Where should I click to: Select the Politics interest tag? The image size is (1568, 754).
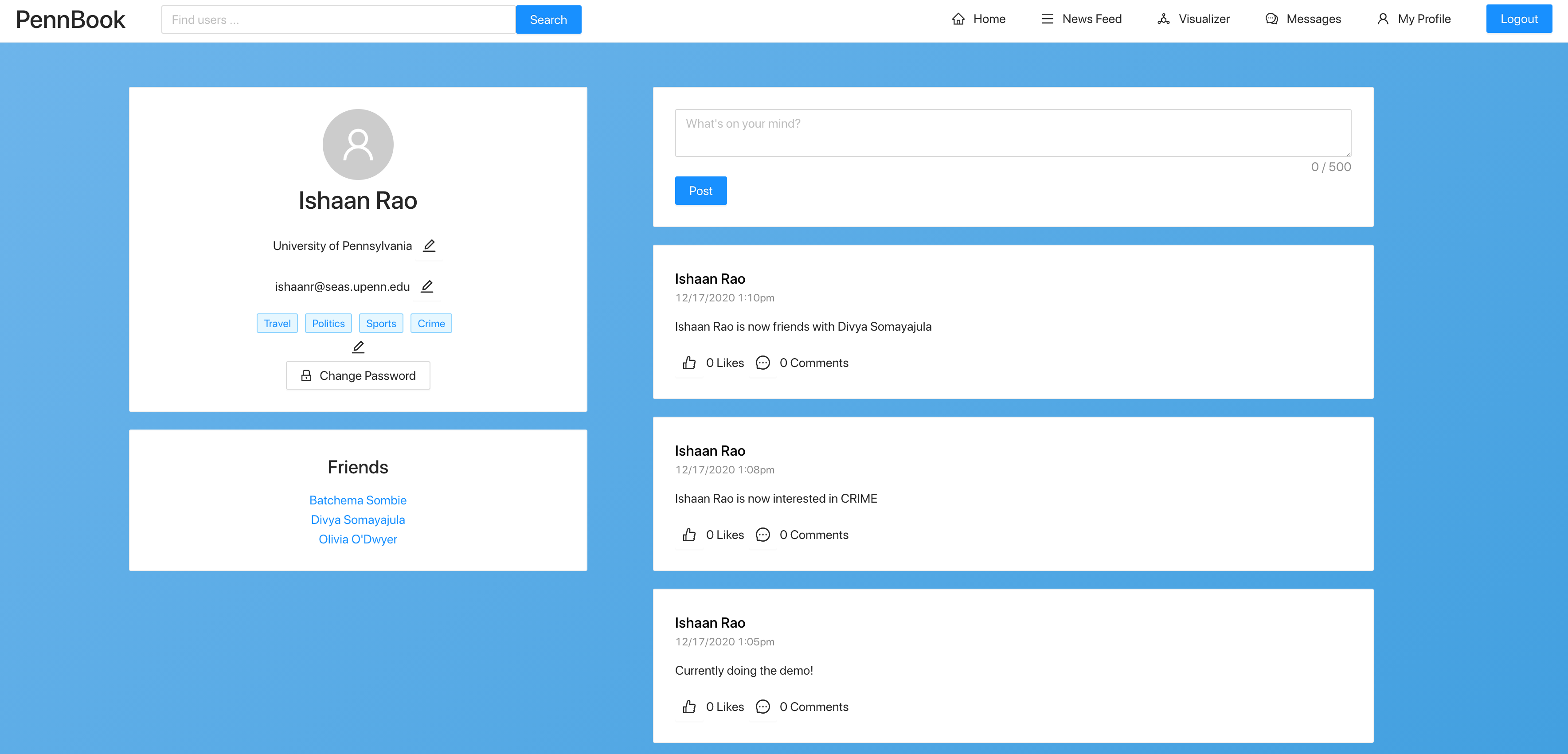pos(328,324)
